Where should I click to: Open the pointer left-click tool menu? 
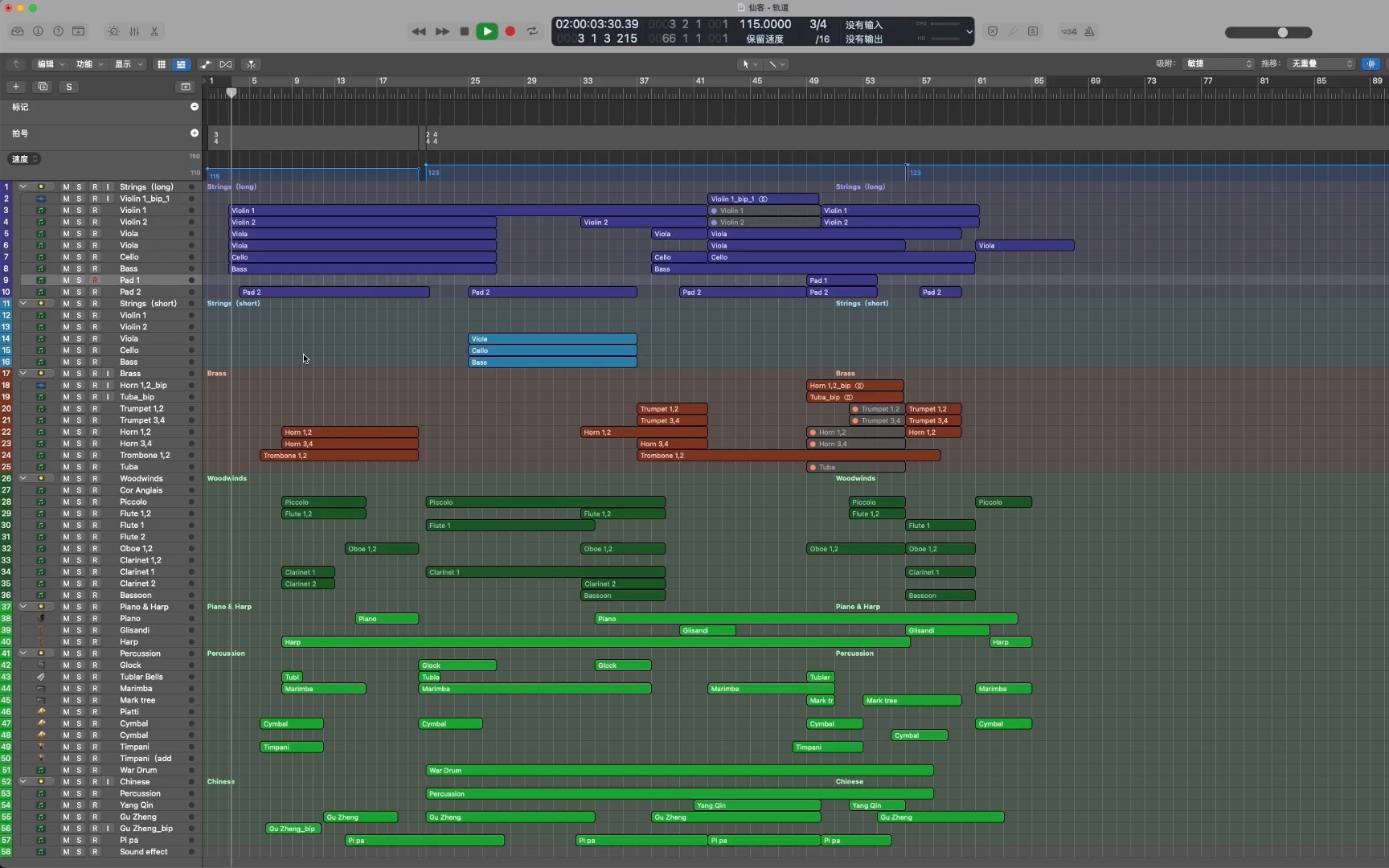(750, 64)
